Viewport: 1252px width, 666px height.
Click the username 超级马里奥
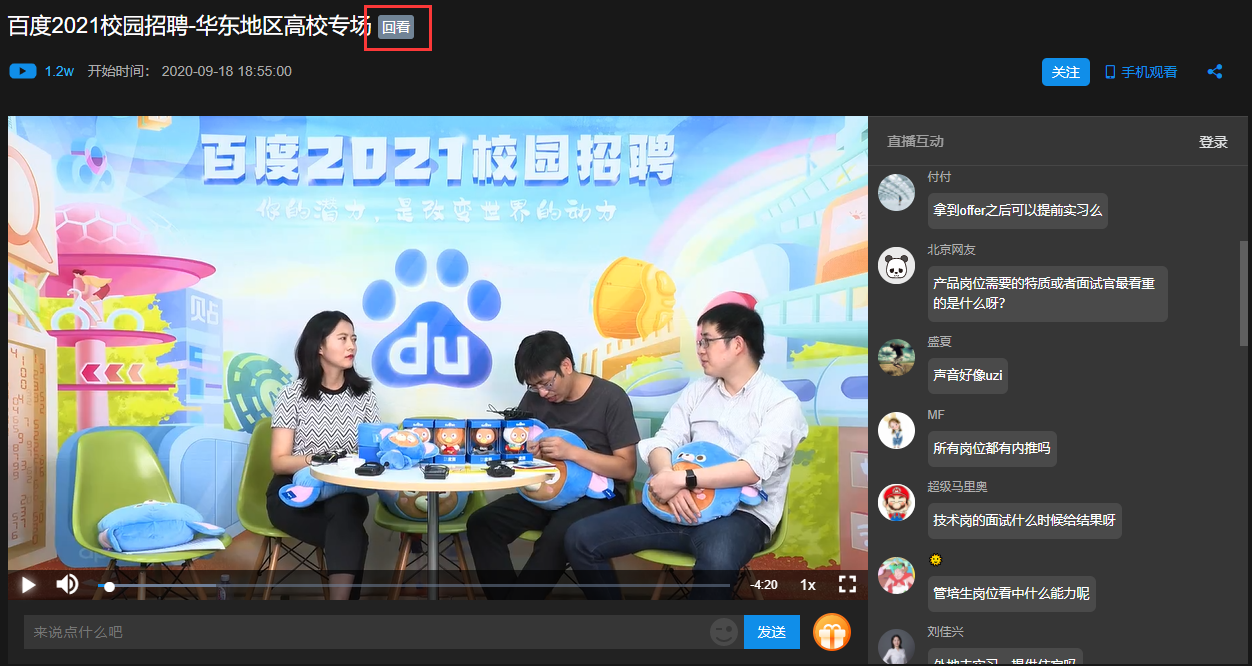(957, 487)
